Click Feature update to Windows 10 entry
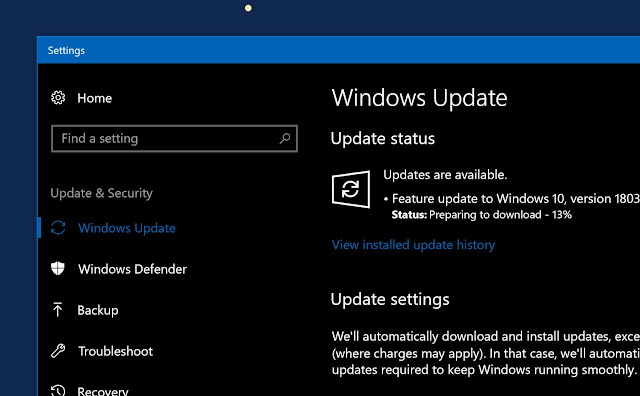This screenshot has height=396, width=640. pyautogui.click(x=511, y=199)
